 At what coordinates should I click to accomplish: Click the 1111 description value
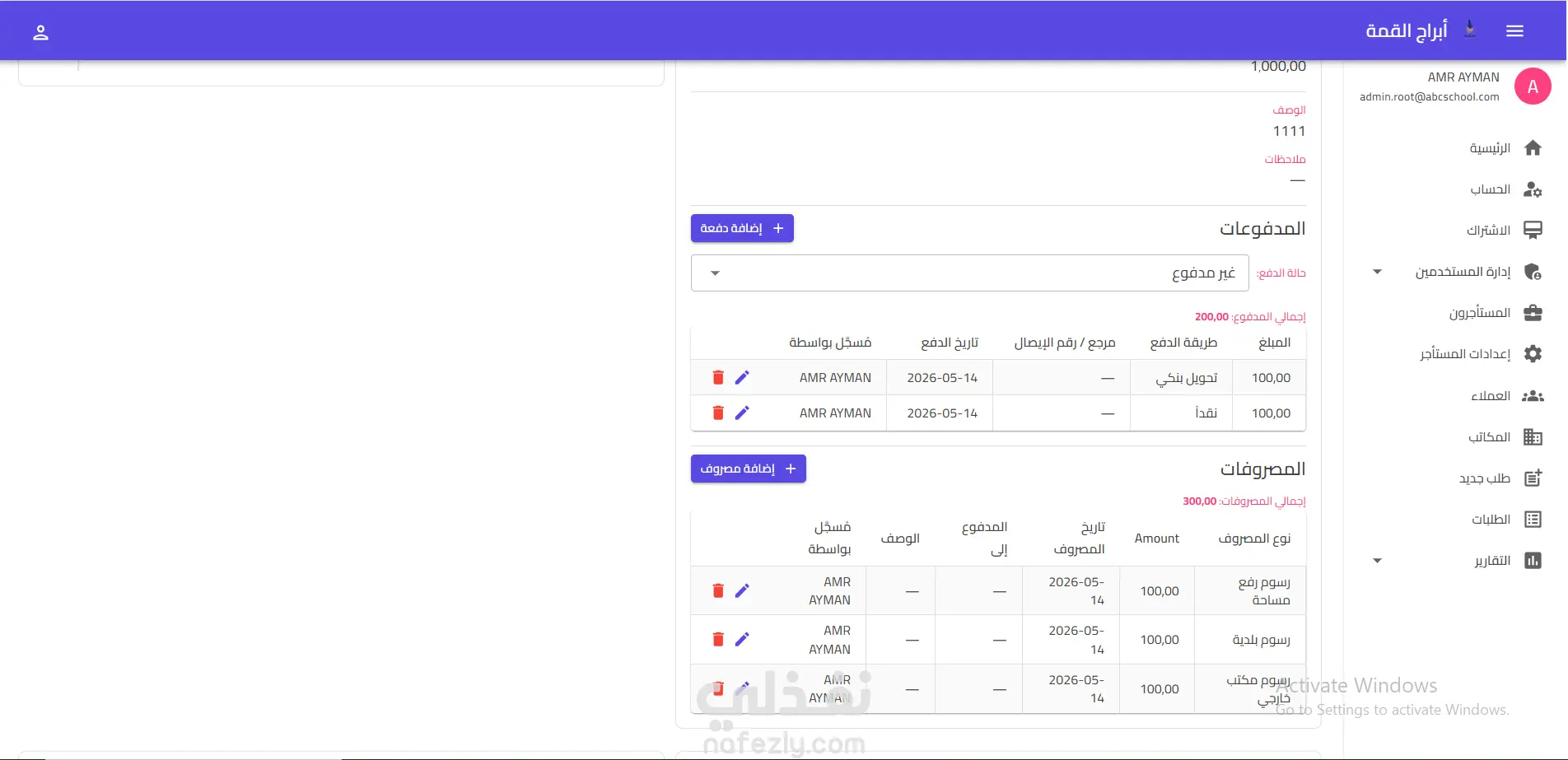pos(1289,132)
